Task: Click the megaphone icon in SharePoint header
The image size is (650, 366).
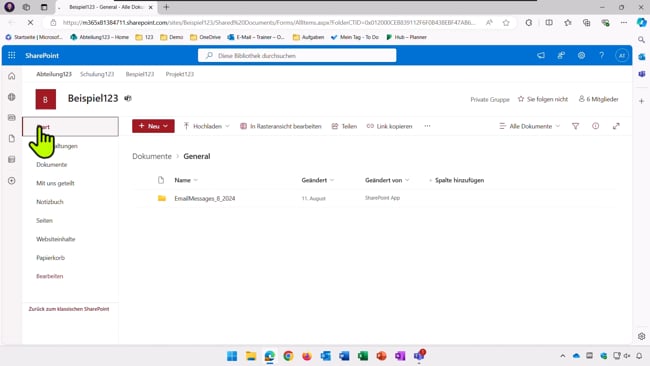Action: tap(541, 55)
